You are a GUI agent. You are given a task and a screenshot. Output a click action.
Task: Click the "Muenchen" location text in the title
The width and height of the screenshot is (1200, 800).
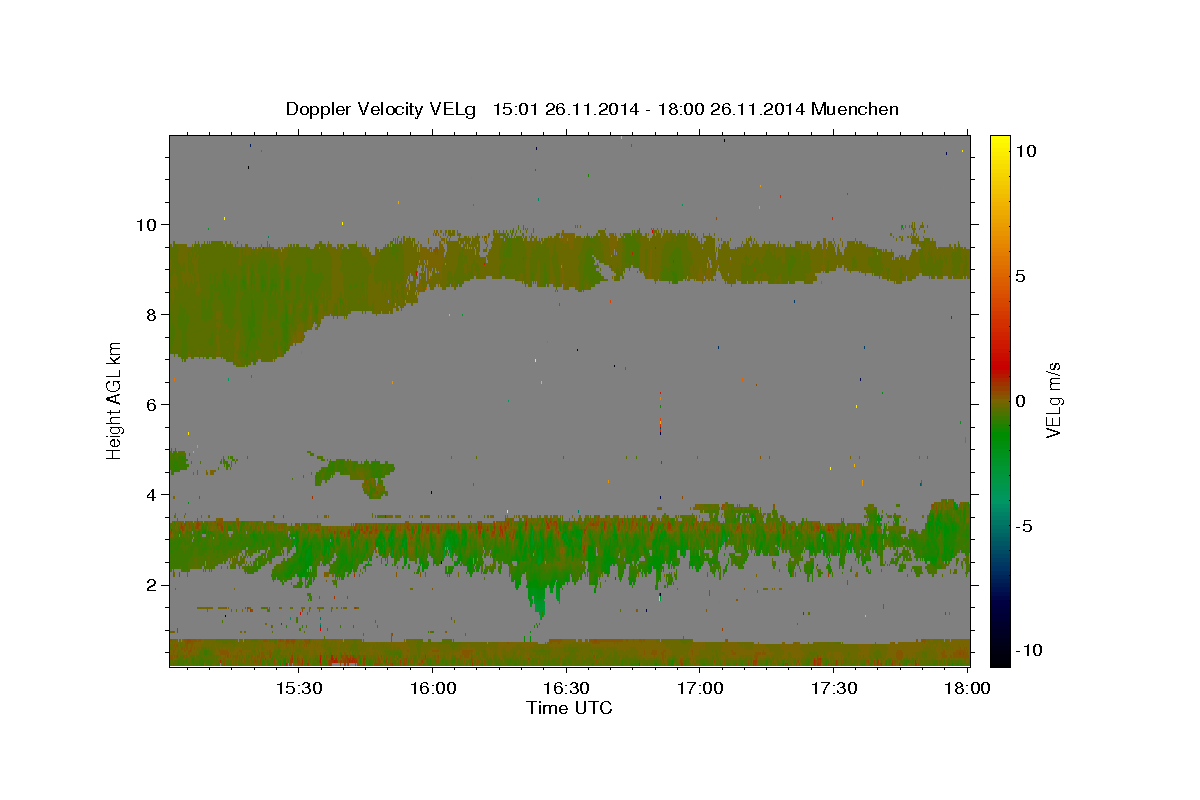[857, 109]
